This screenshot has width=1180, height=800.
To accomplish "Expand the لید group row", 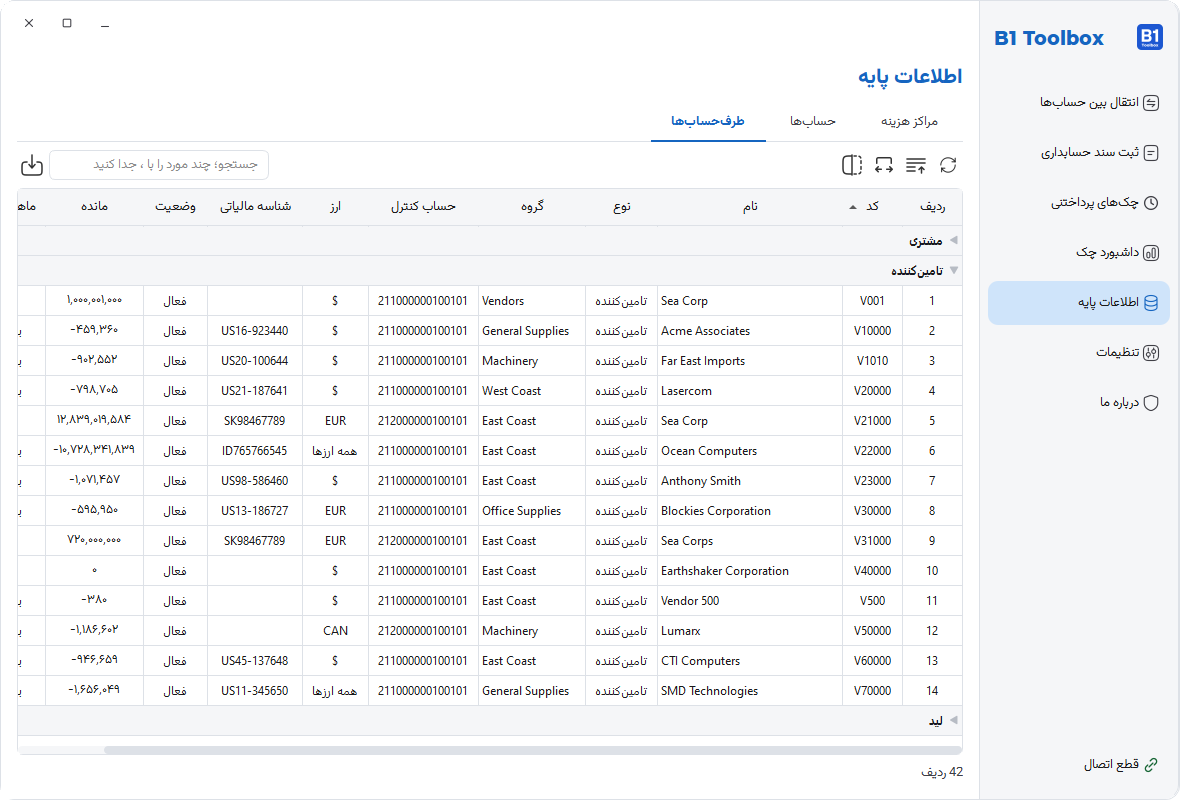I will pyautogui.click(x=489, y=721).
